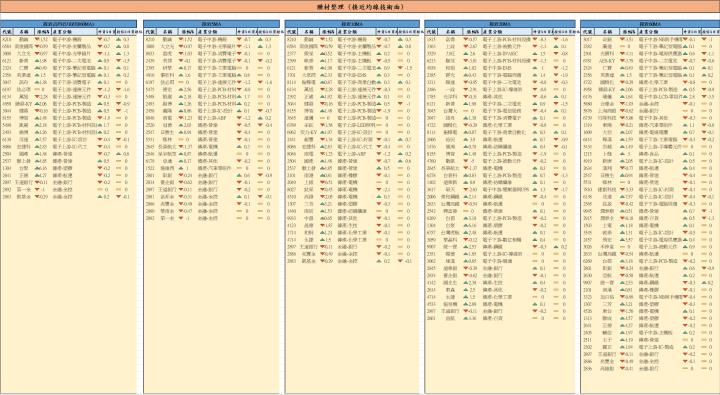Viewport: 720px width, 395px height.
Task: Click the 名稱 header in the rightmost table
Action: 608,32
